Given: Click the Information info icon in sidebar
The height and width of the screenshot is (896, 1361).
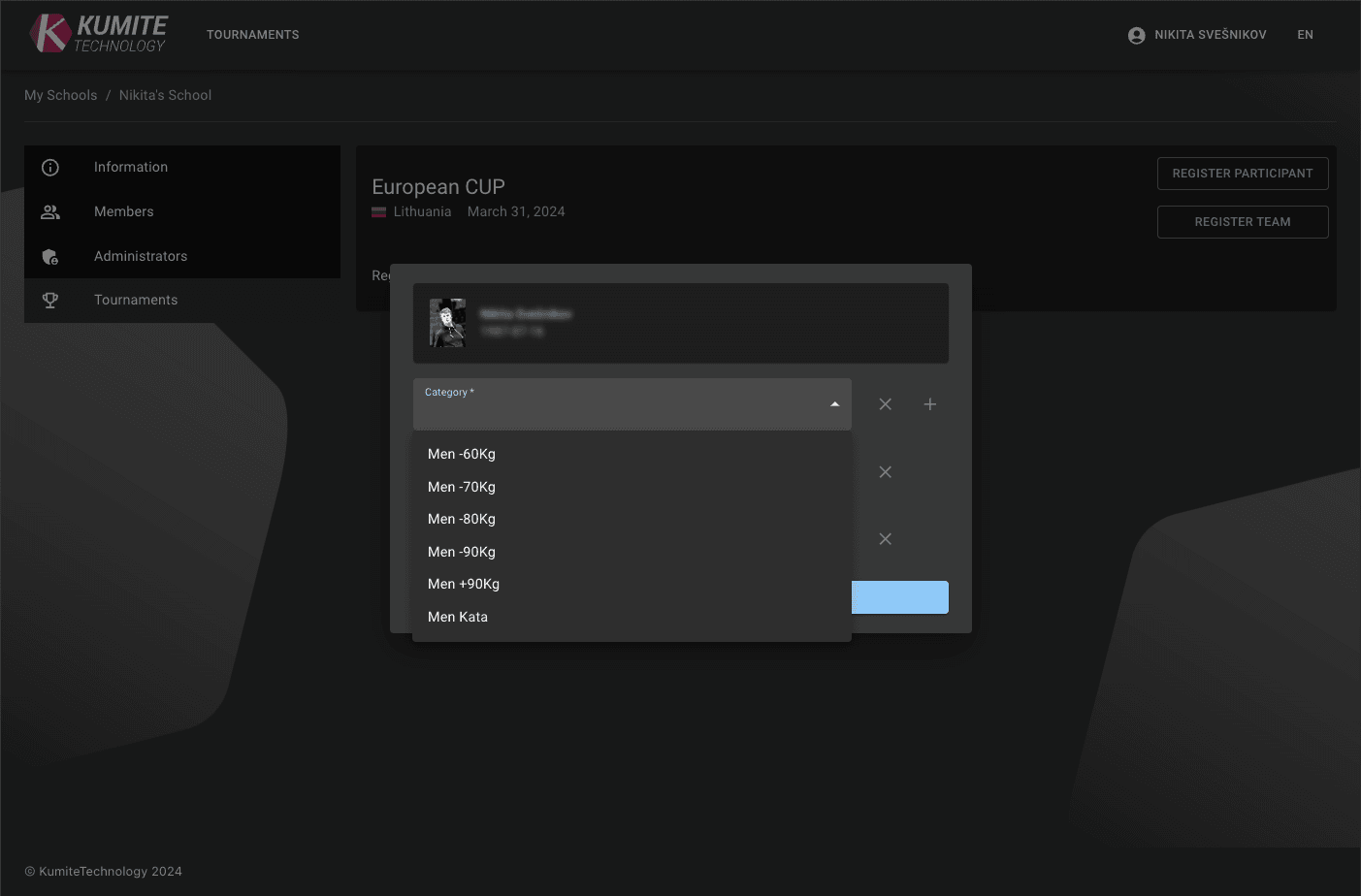Looking at the screenshot, I should click(x=50, y=167).
